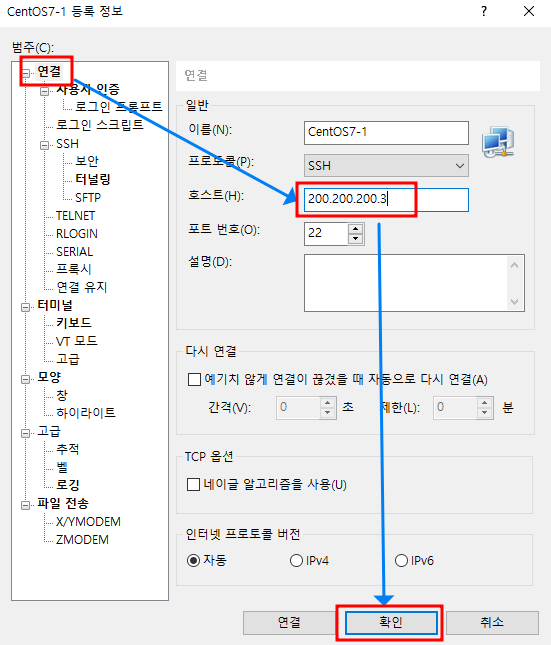Increase the port number with up arrow
551x645 pixels.
pos(356,228)
